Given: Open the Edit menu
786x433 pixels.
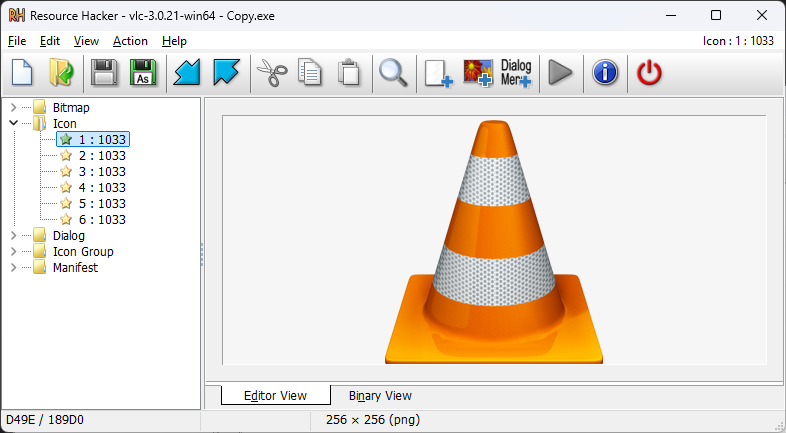Looking at the screenshot, I should tap(50, 41).
